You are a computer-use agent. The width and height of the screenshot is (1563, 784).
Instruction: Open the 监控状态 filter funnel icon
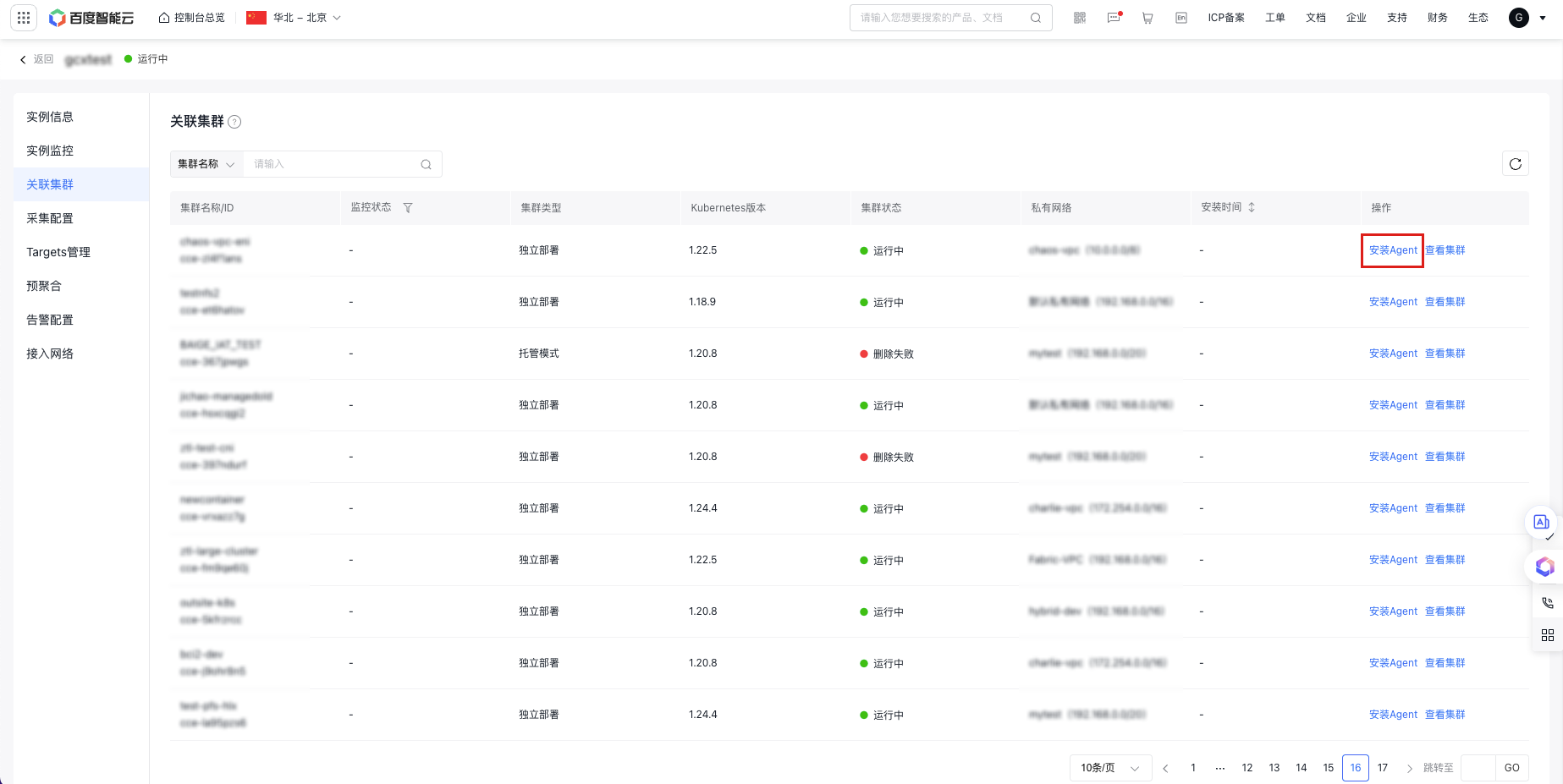click(408, 208)
